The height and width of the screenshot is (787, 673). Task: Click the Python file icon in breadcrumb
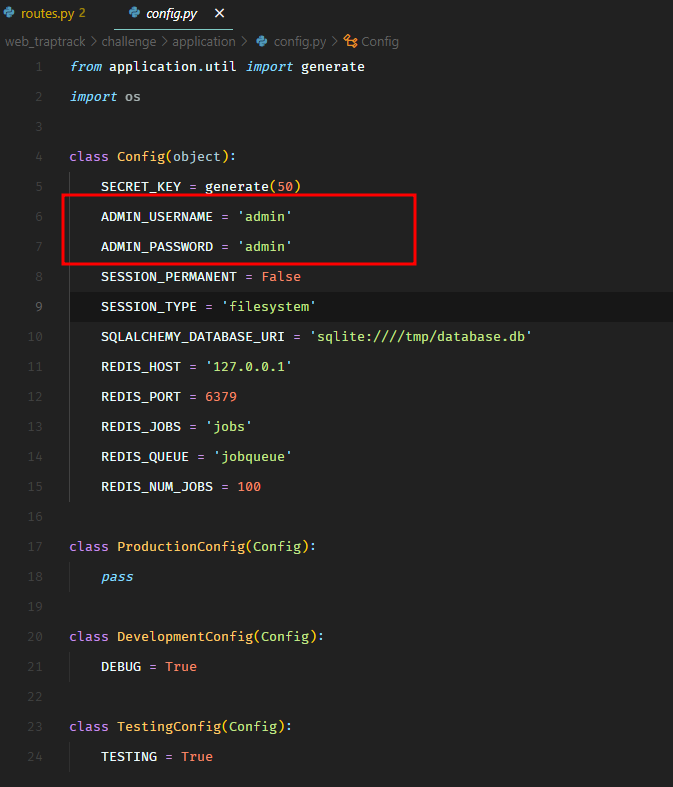coord(262,41)
